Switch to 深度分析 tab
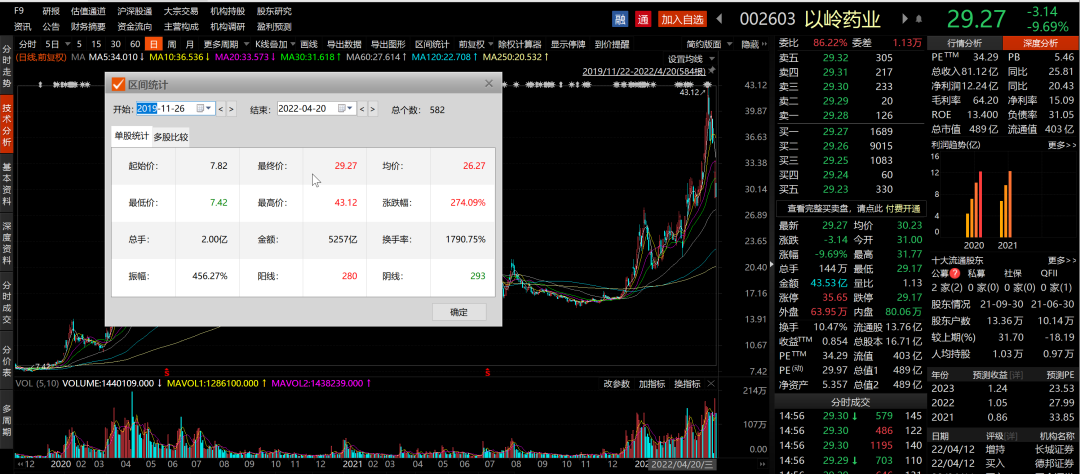The image size is (1080, 474). pyautogui.click(x=1040, y=43)
